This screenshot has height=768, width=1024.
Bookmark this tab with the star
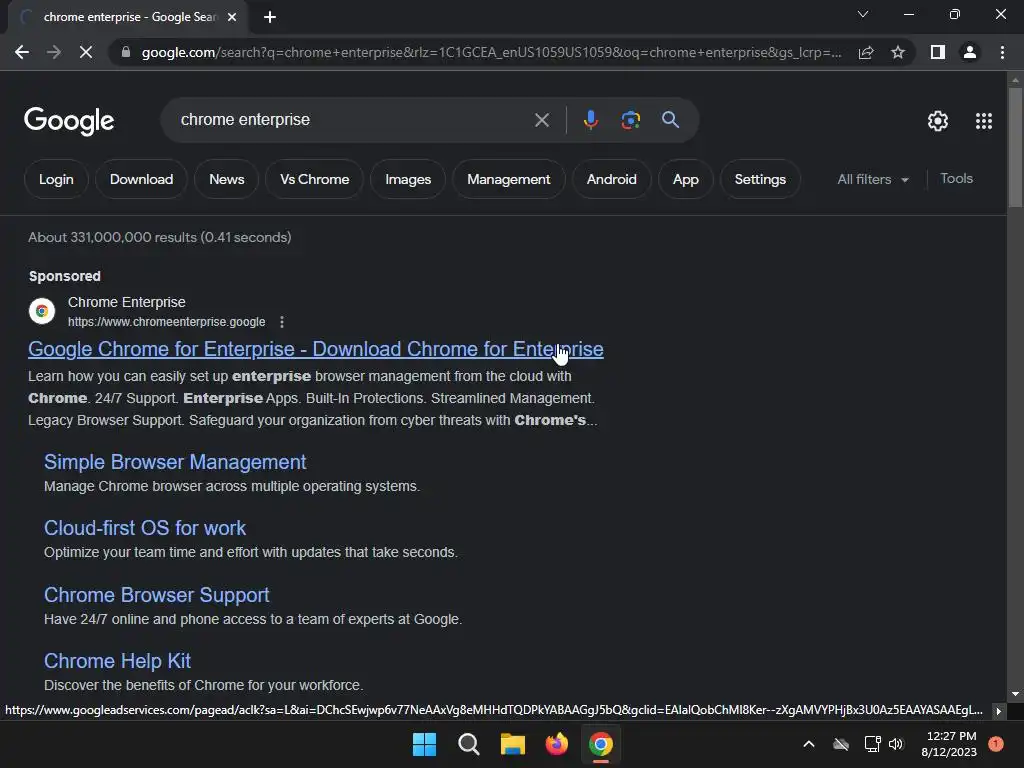point(898,52)
